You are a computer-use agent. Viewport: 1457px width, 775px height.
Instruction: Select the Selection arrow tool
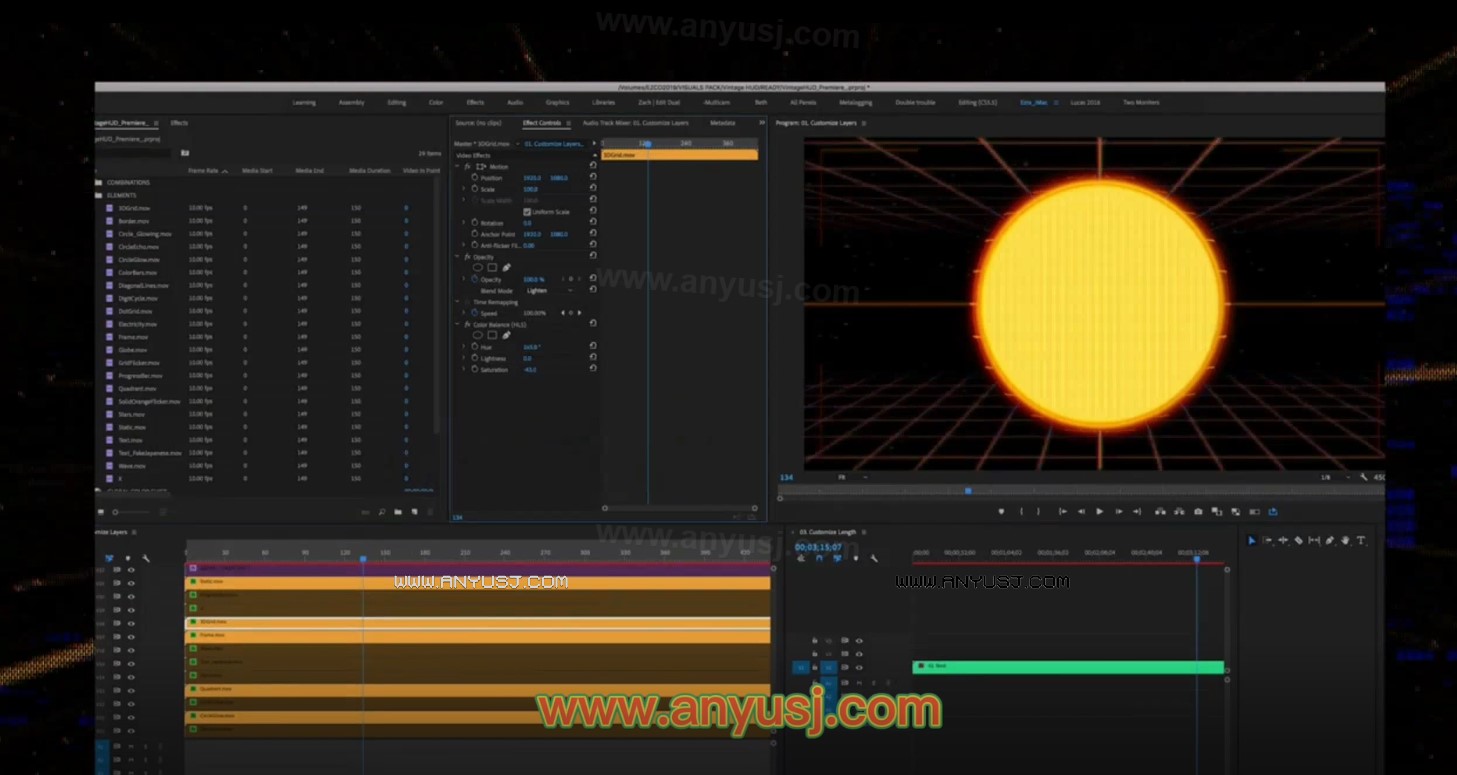(1251, 541)
